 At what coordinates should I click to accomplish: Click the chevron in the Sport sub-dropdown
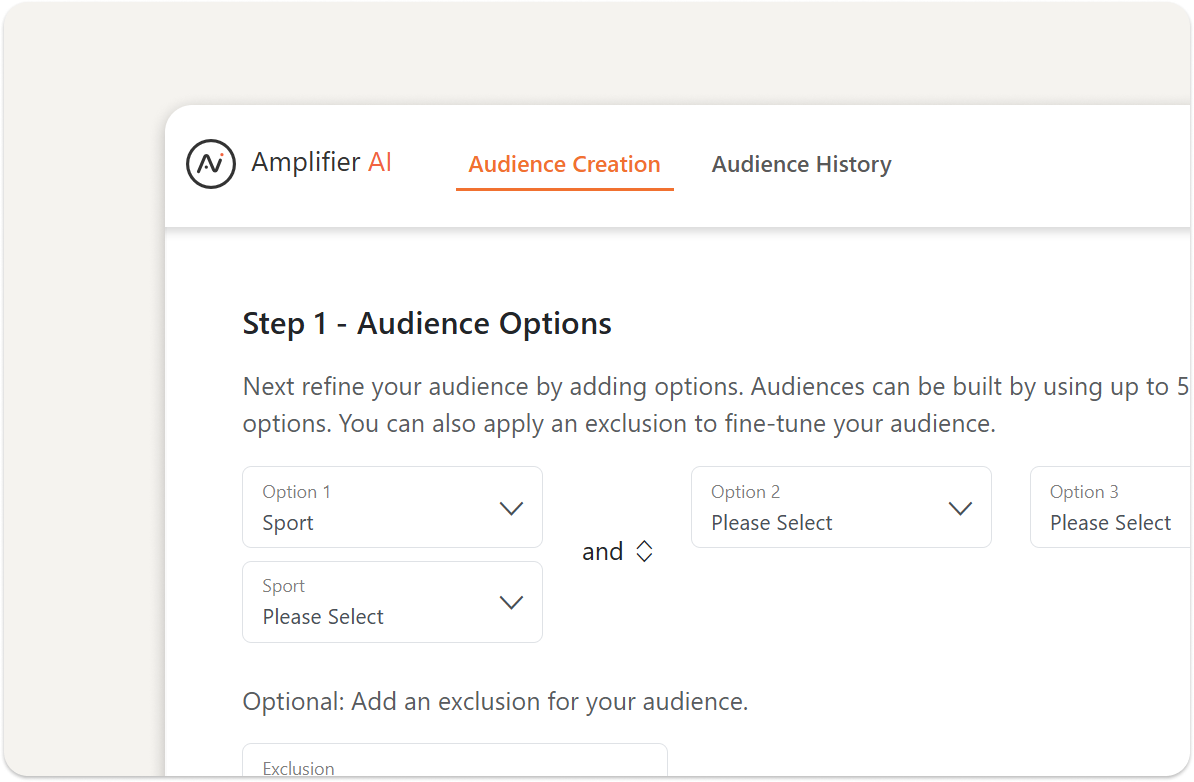pyautogui.click(x=511, y=602)
